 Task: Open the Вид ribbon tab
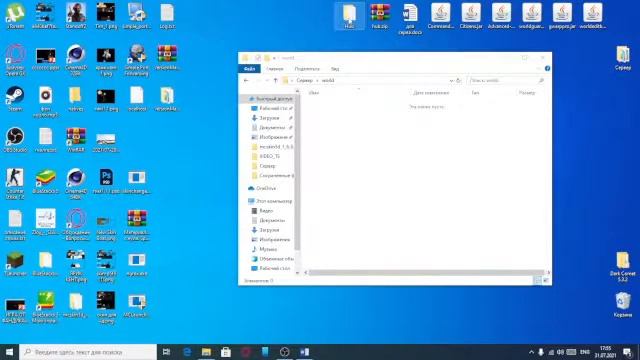coord(335,69)
